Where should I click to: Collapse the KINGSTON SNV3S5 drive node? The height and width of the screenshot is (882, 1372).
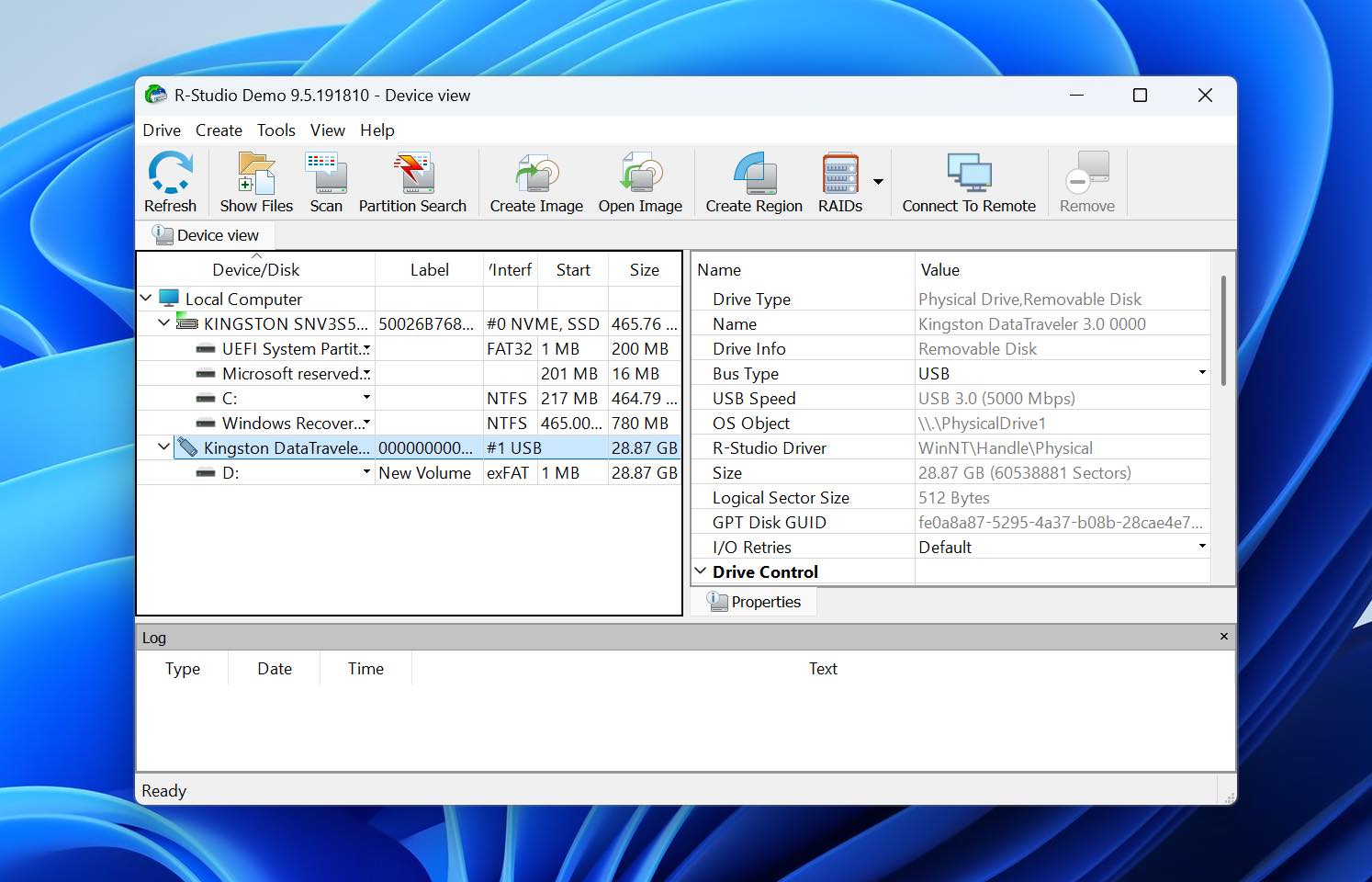click(x=163, y=322)
